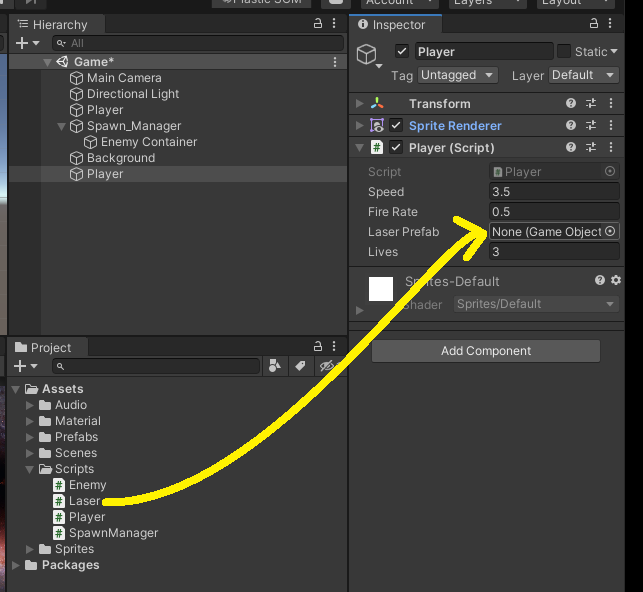This screenshot has height=592, width=643.
Task: Open Transform component preset settings icon
Action: (591, 103)
